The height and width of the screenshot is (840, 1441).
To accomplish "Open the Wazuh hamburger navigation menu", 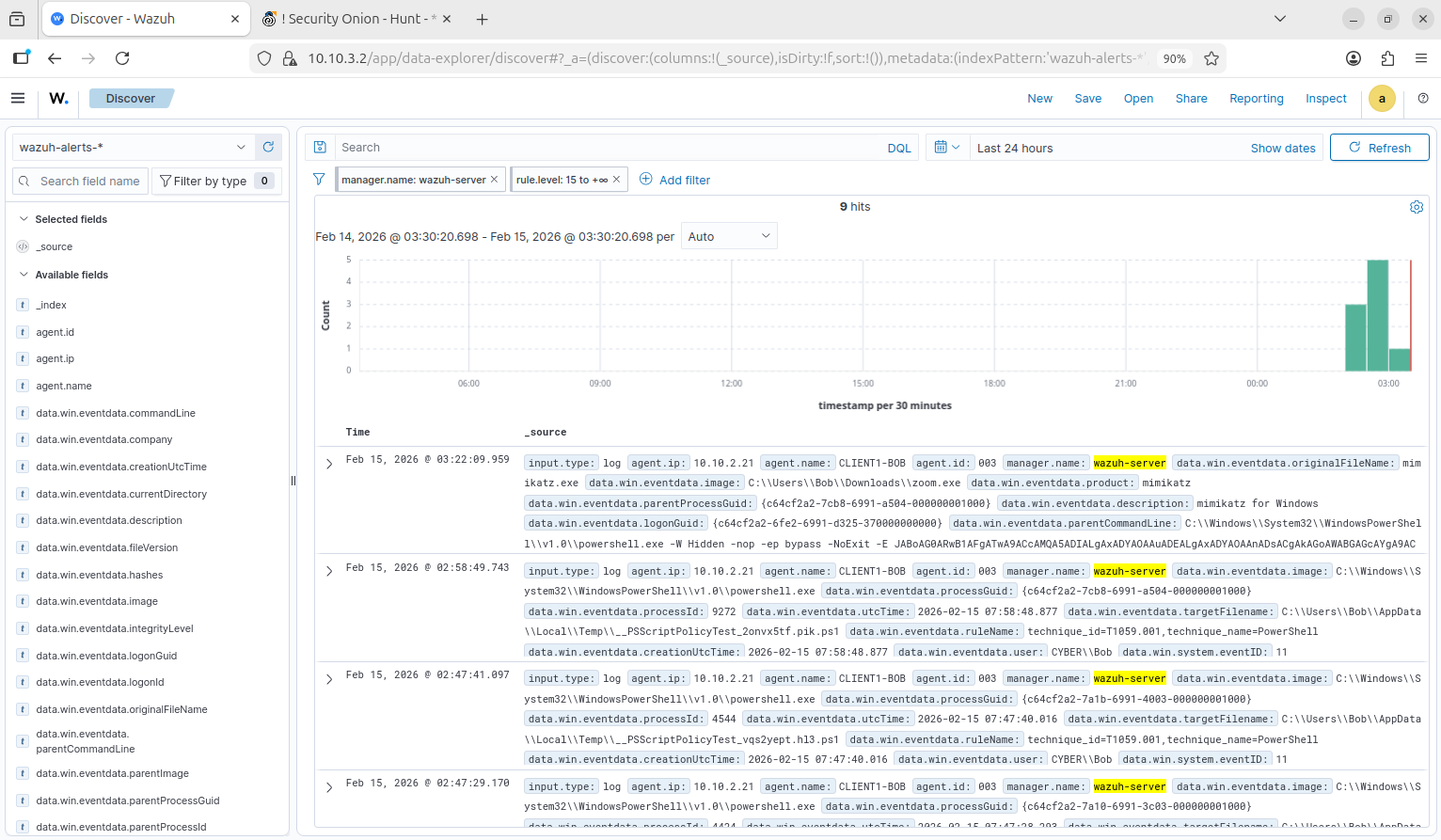I will coord(18,98).
